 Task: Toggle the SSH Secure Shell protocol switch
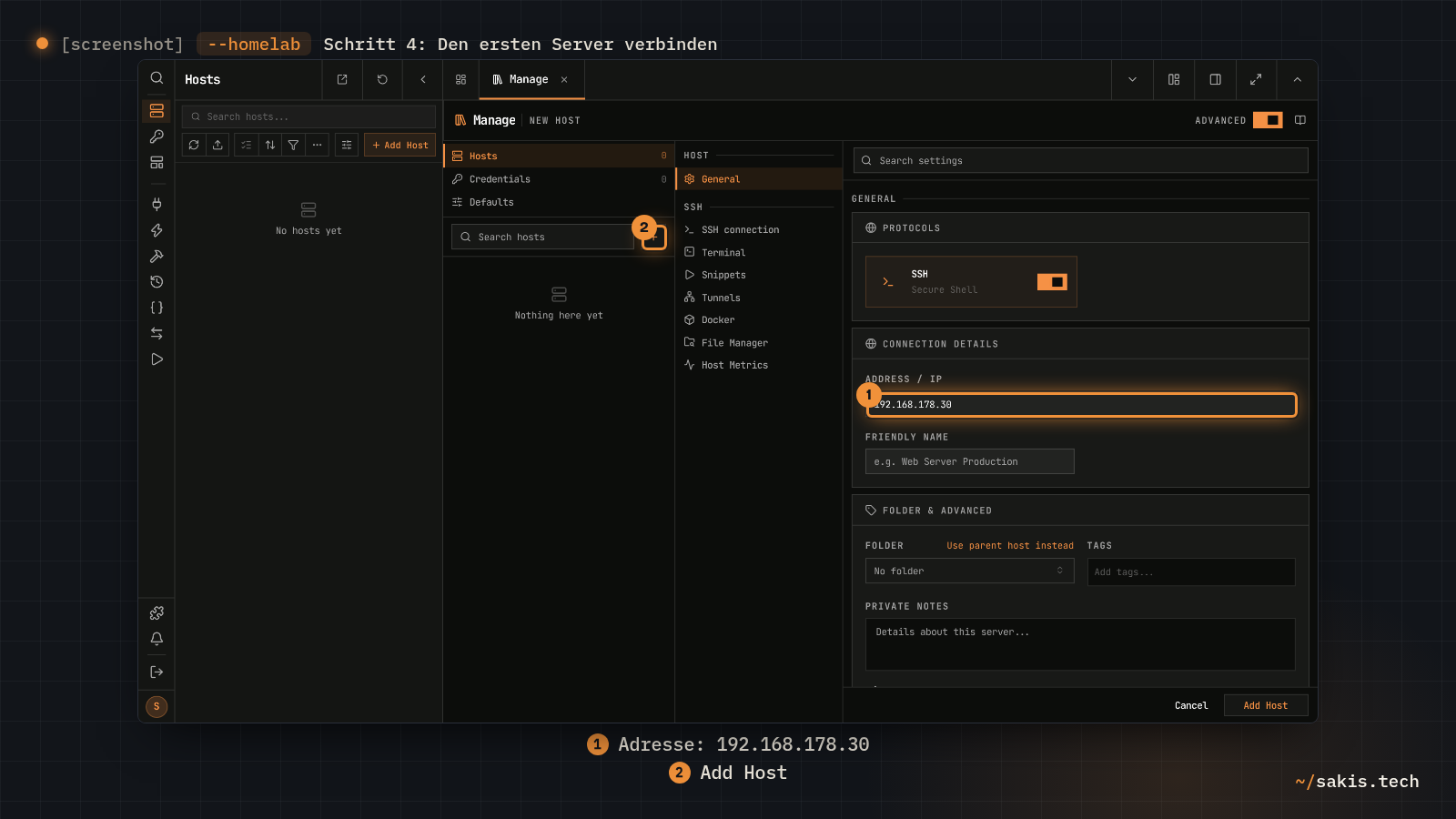(1052, 282)
